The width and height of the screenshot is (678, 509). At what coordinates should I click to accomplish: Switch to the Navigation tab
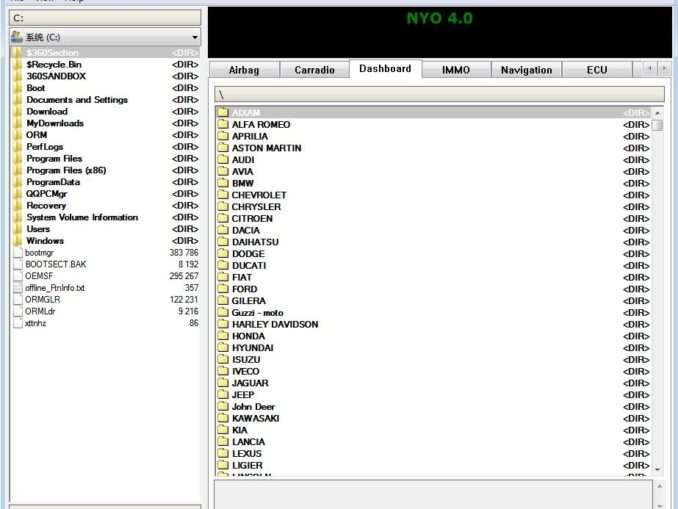(x=526, y=70)
